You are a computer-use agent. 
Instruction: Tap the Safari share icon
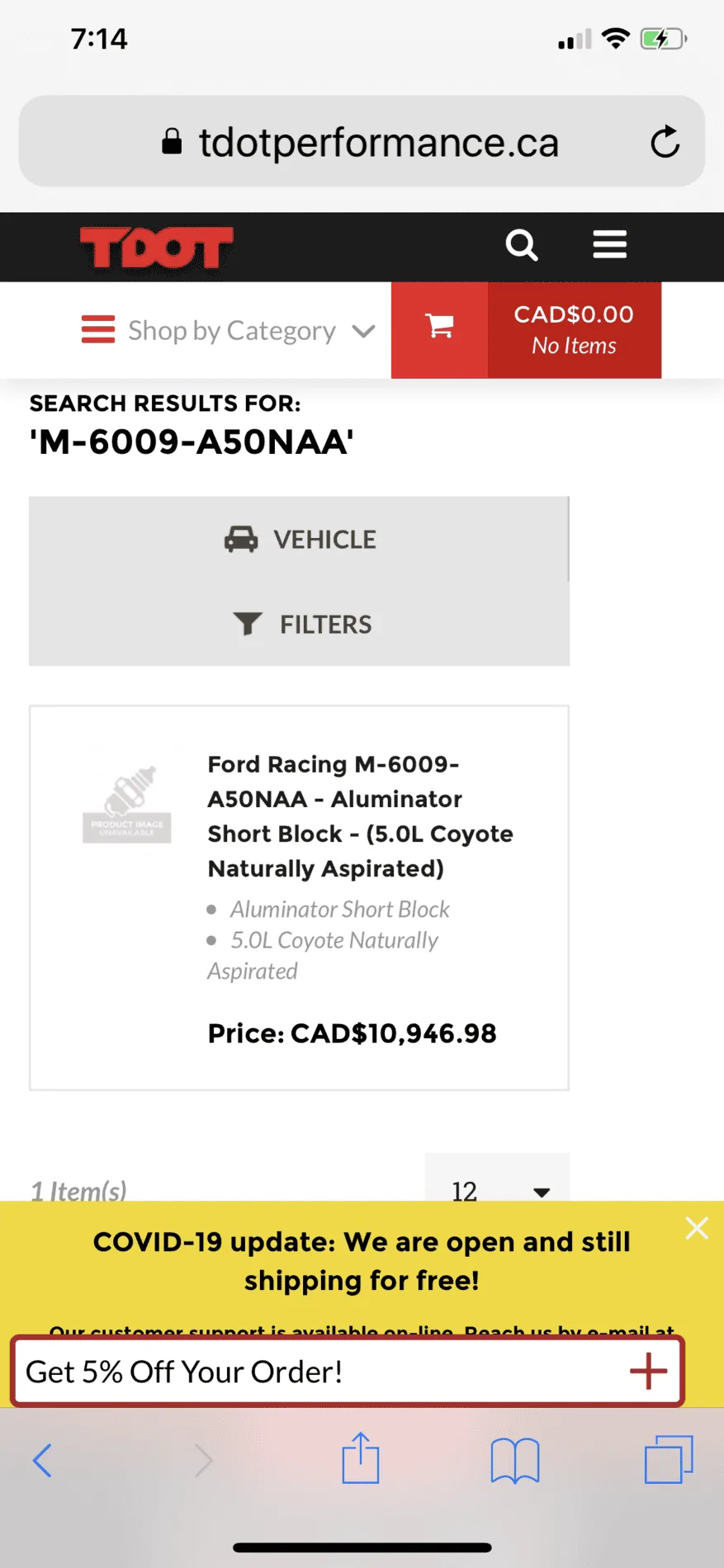click(361, 1459)
